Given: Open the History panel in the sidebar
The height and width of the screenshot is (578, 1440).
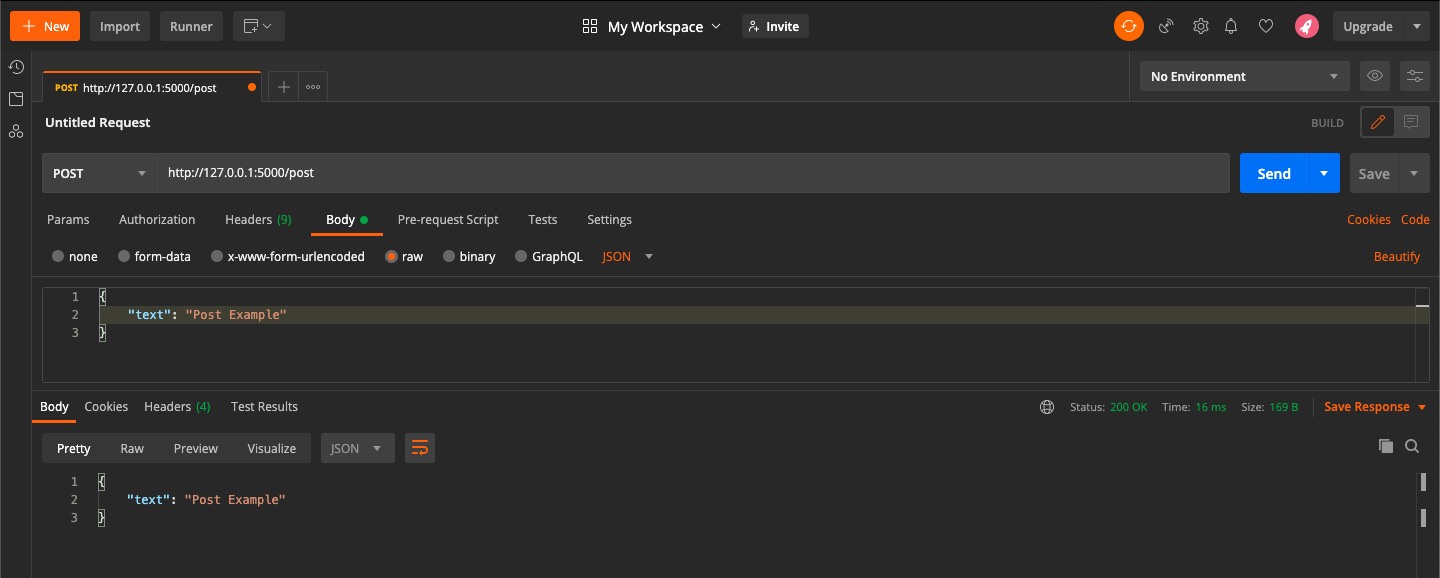Looking at the screenshot, I should 15,67.
